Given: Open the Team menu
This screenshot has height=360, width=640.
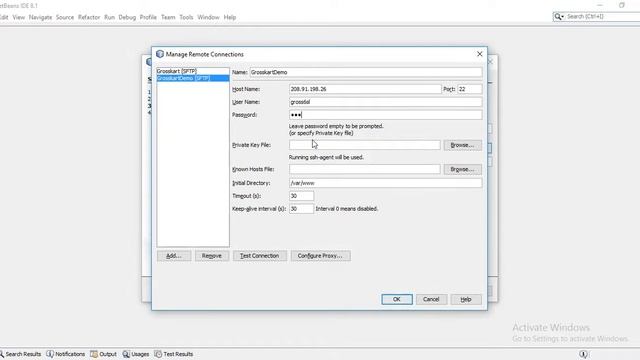Looking at the screenshot, I should point(168,17).
